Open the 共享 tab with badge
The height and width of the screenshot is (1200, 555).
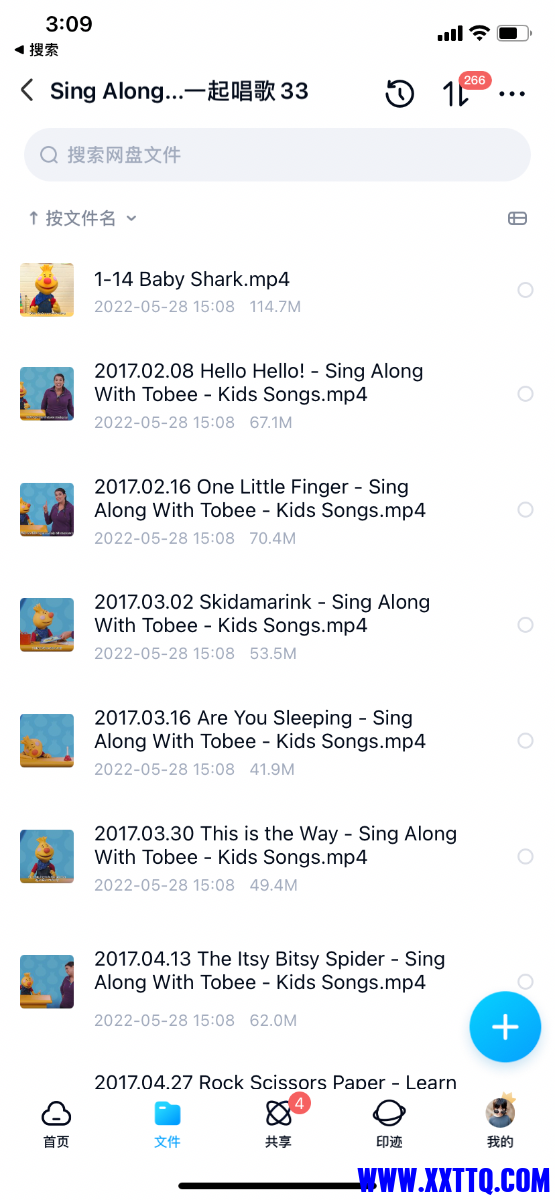point(279,1122)
